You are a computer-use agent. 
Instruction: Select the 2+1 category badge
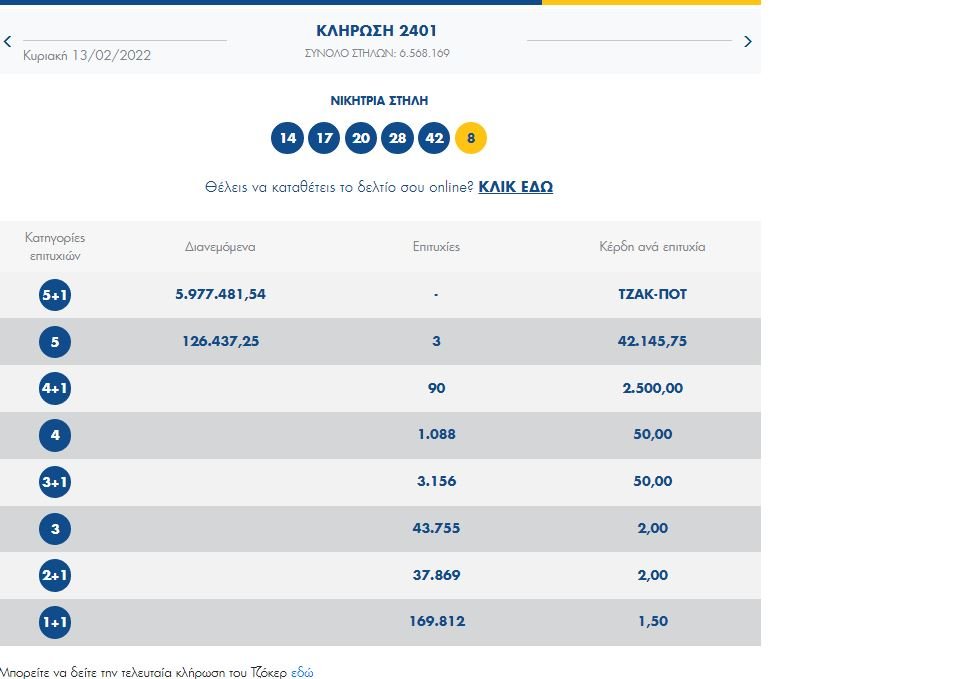tap(55, 575)
